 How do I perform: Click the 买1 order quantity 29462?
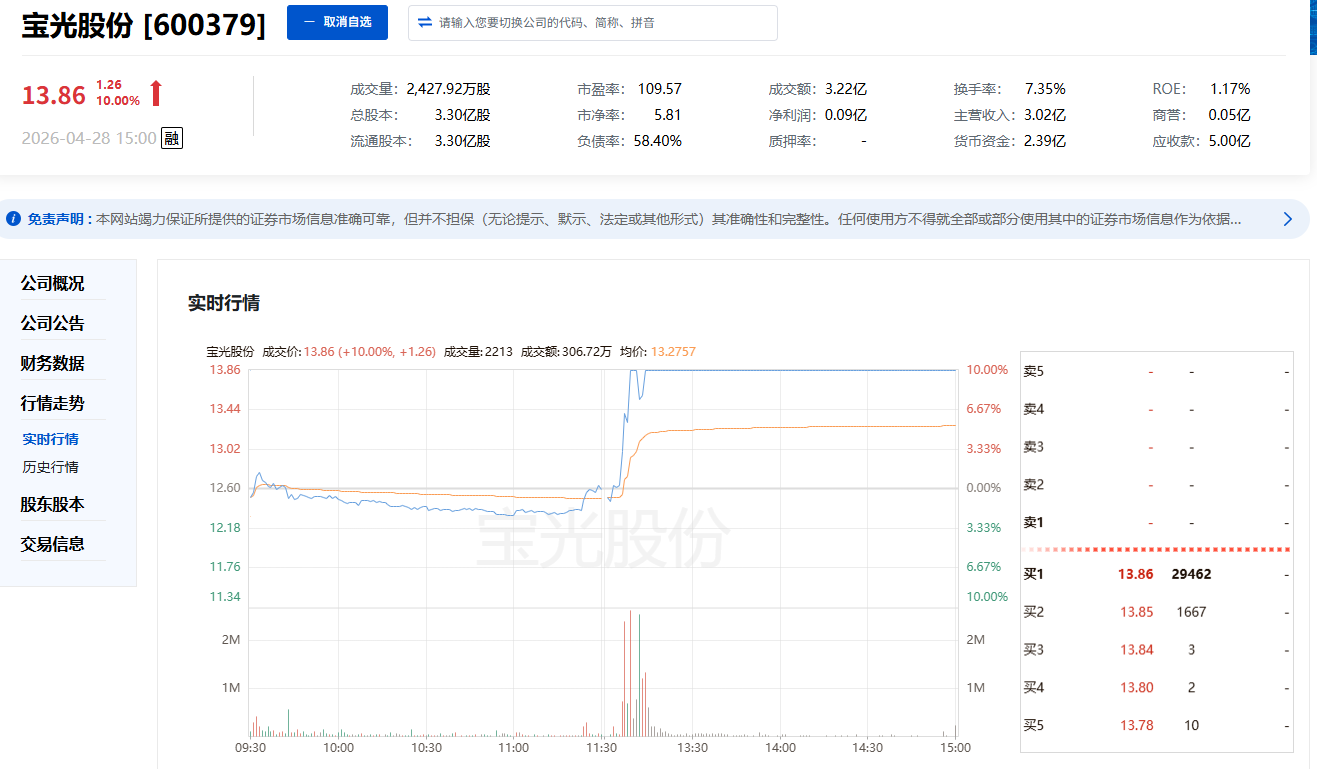(1191, 574)
